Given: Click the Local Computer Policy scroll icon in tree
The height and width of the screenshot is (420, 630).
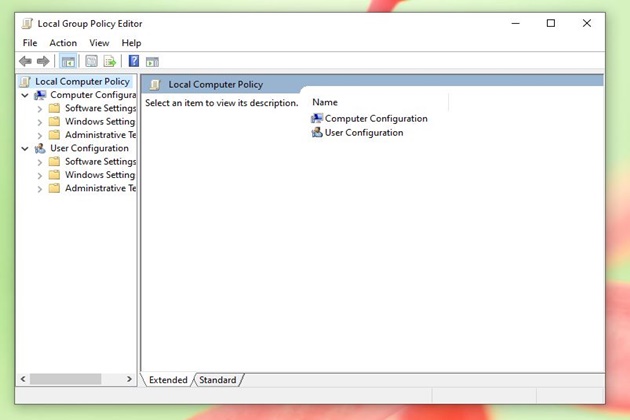Looking at the screenshot, I should tap(25, 82).
